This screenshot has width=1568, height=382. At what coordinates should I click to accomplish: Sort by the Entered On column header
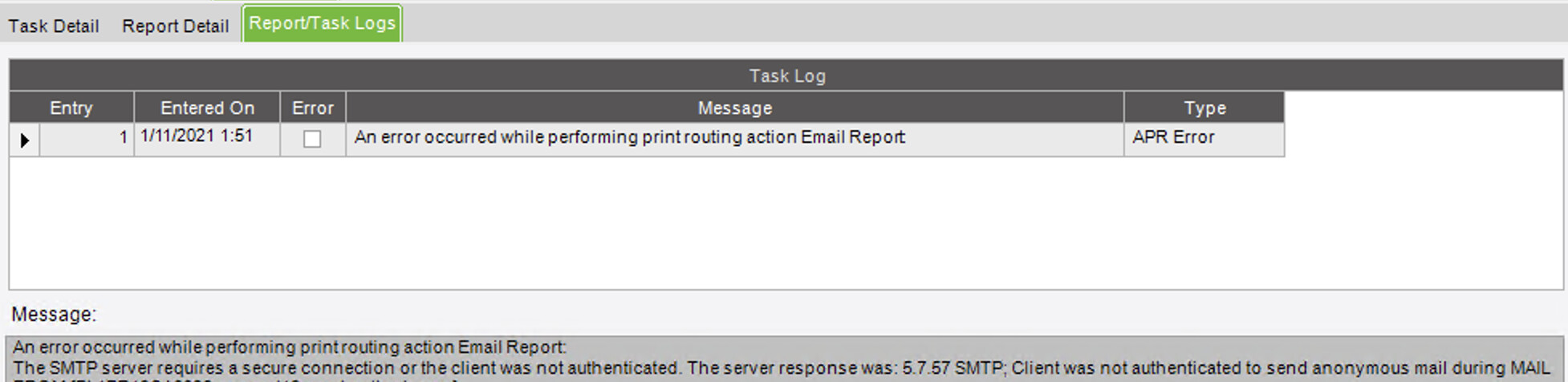click(207, 108)
